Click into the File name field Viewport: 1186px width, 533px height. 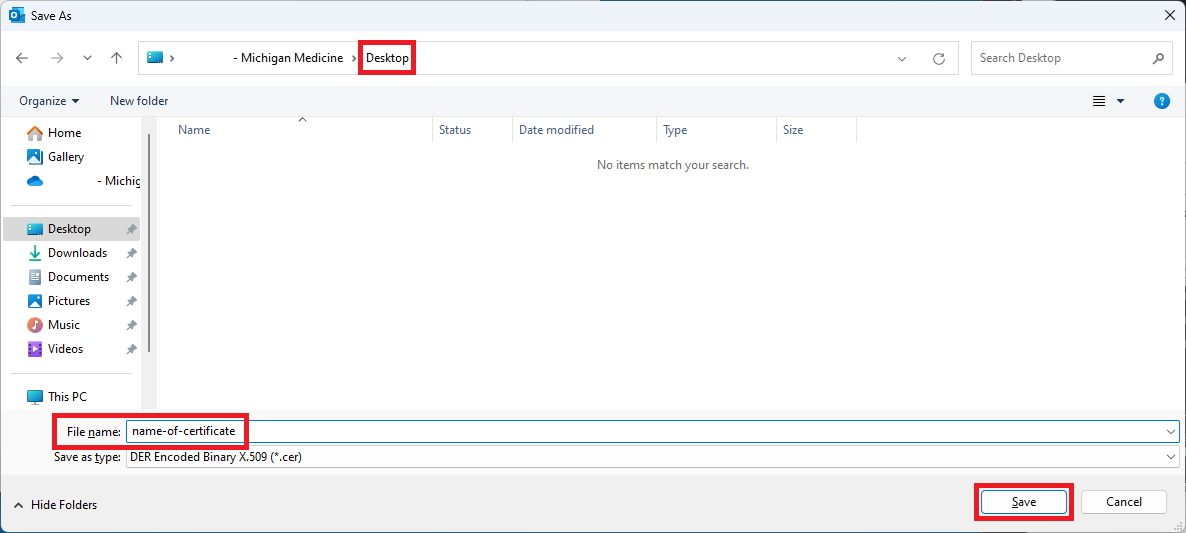[650, 431]
